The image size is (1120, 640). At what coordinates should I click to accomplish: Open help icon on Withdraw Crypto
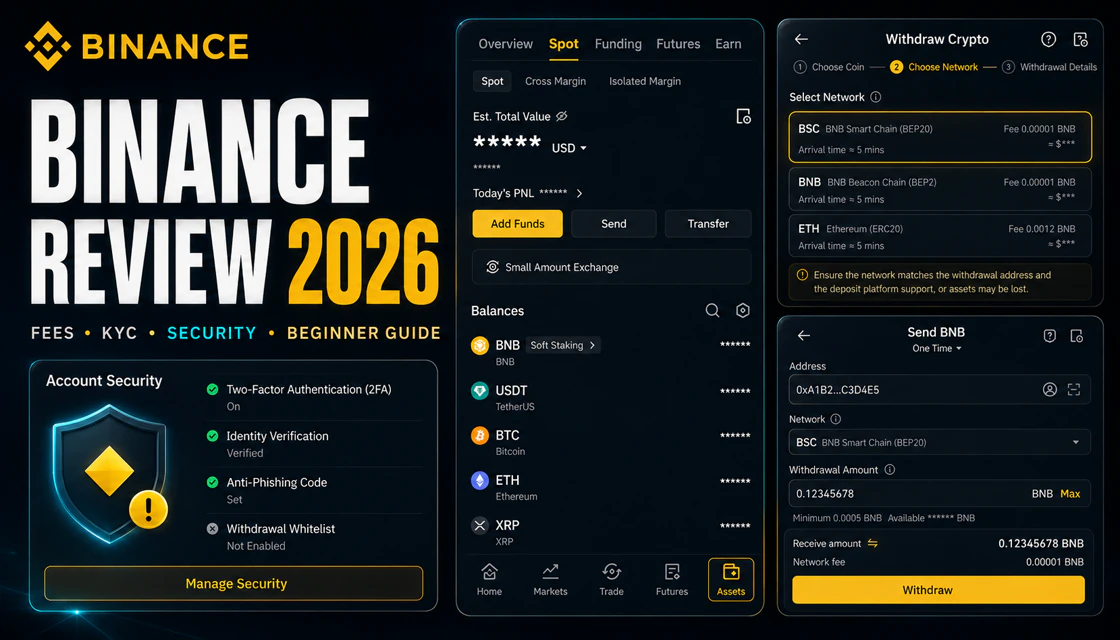coord(1049,39)
